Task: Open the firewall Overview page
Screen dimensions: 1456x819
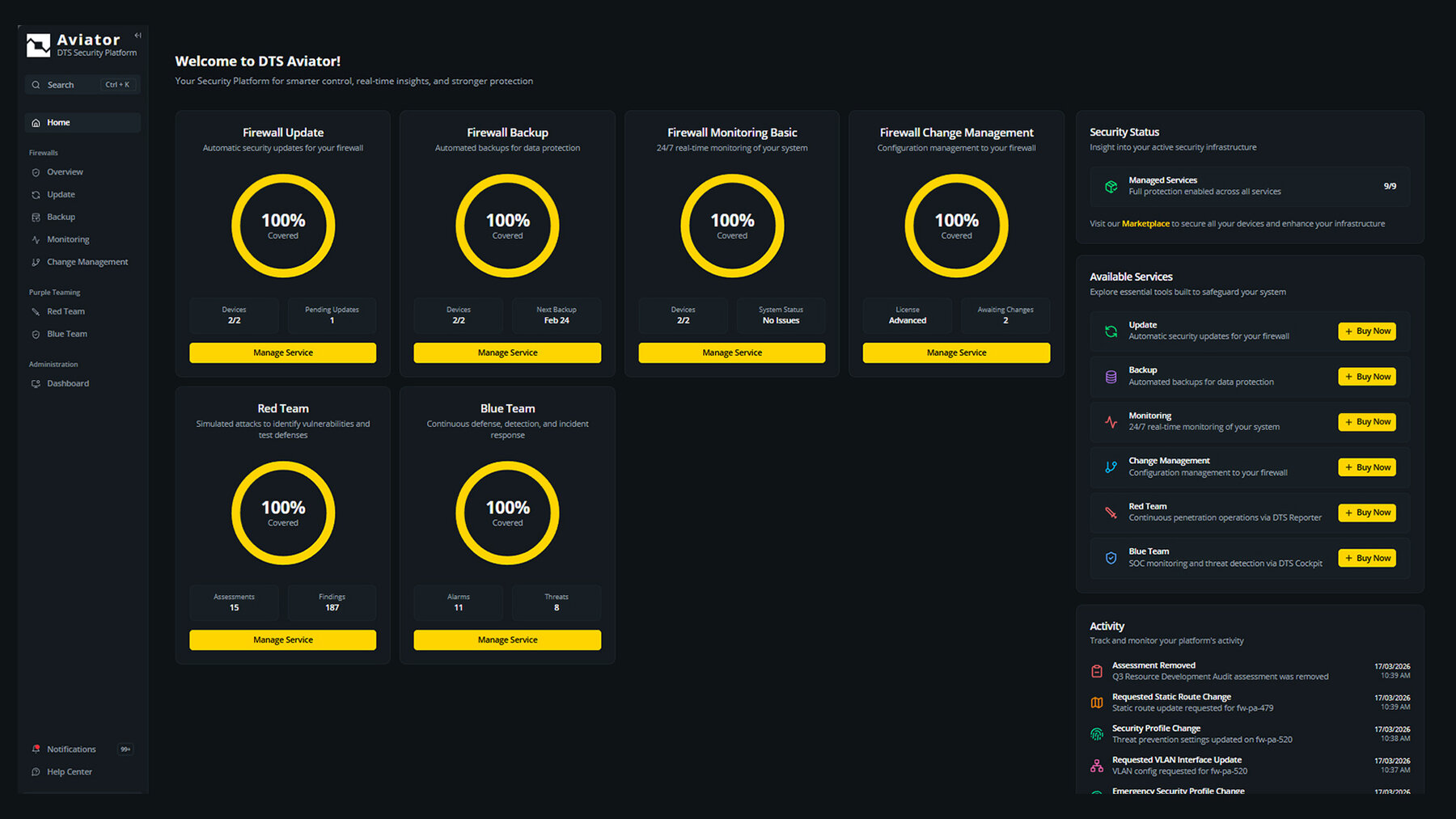Action: tap(65, 172)
